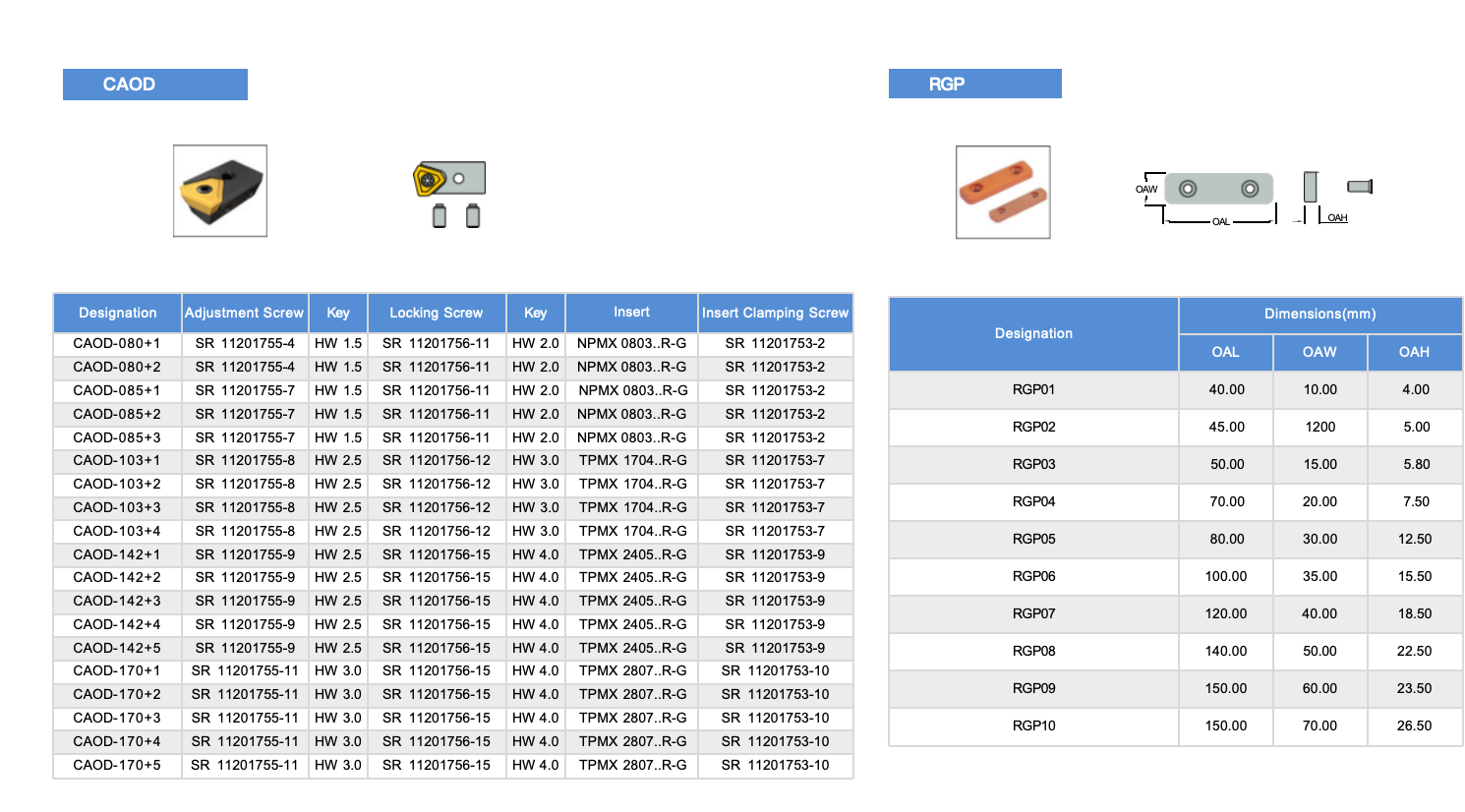Select the OAL column header
Image resolution: width=1465 pixels, height=812 pixels.
point(1226,352)
